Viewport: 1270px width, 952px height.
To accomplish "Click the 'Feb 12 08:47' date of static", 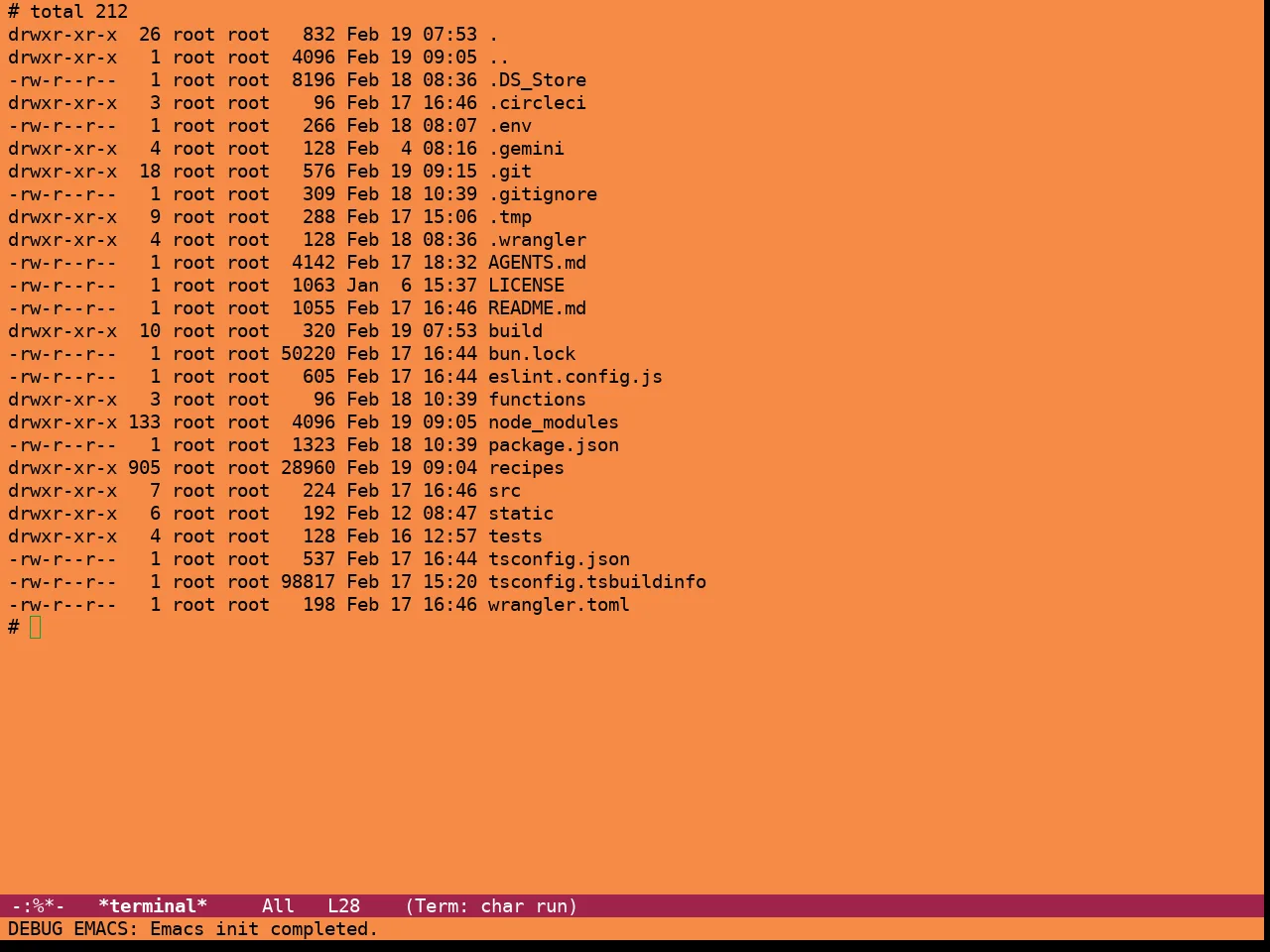I will pos(412,514).
